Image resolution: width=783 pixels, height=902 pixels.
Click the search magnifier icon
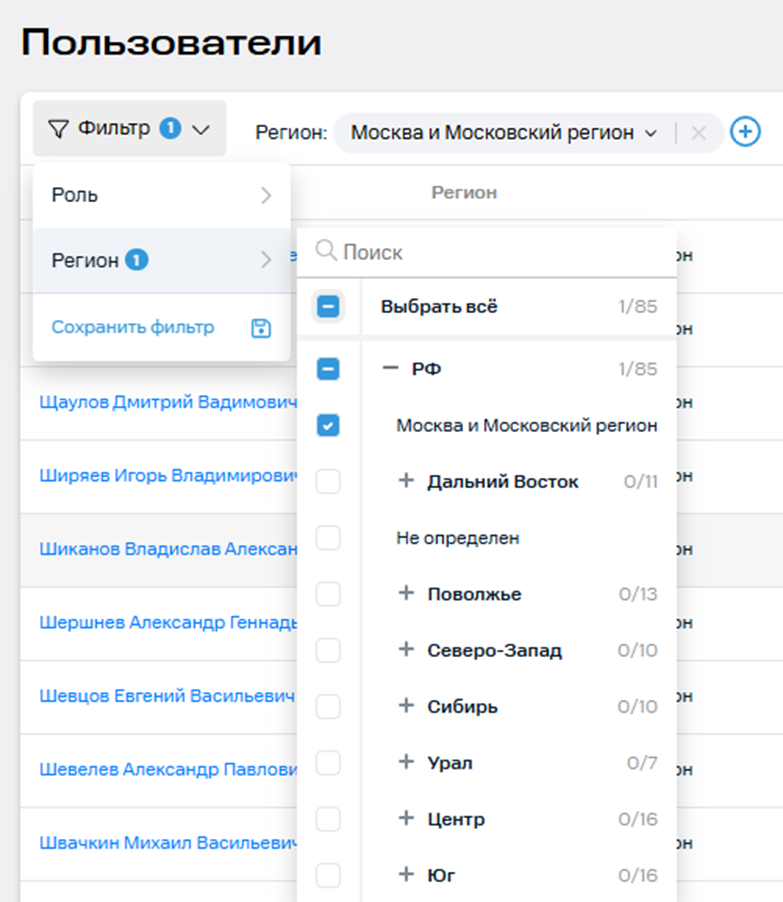point(326,251)
